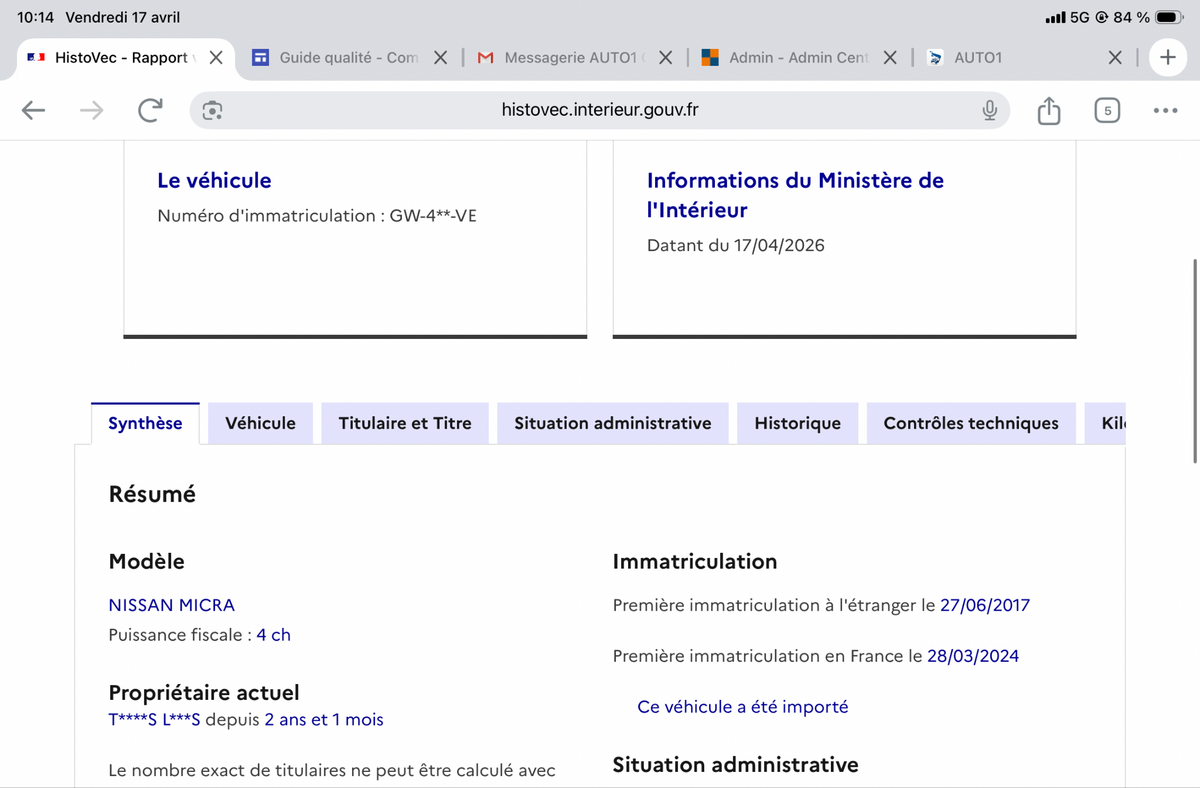Open the Situation administrative tab
This screenshot has width=1200, height=788.
coord(612,423)
